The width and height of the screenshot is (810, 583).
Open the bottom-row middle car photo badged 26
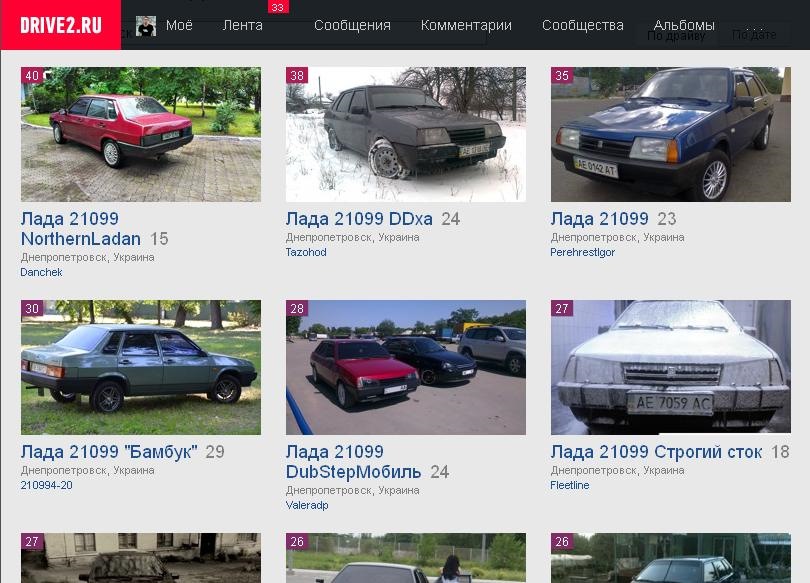(x=406, y=558)
